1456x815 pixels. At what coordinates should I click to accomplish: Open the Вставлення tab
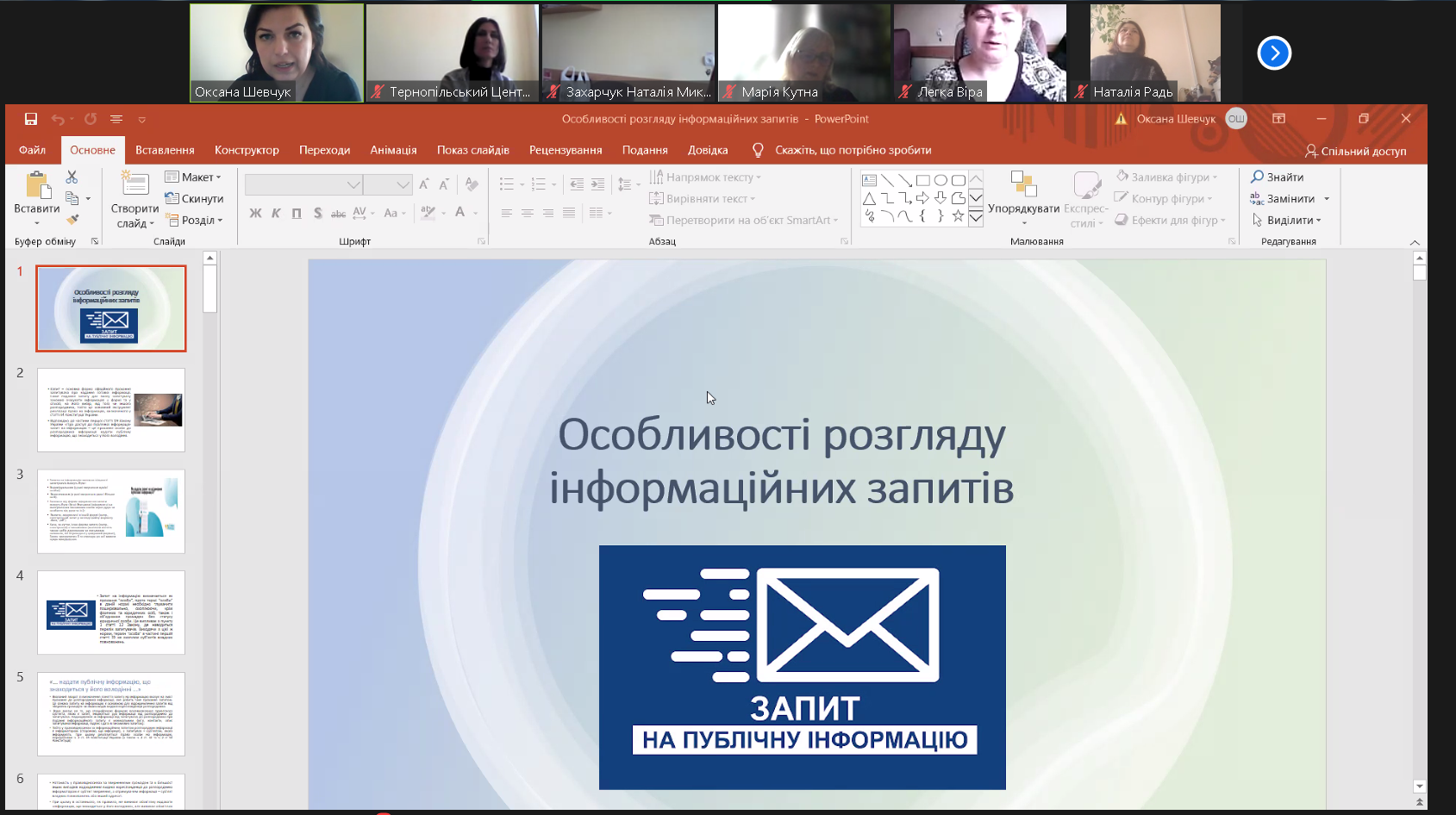165,150
